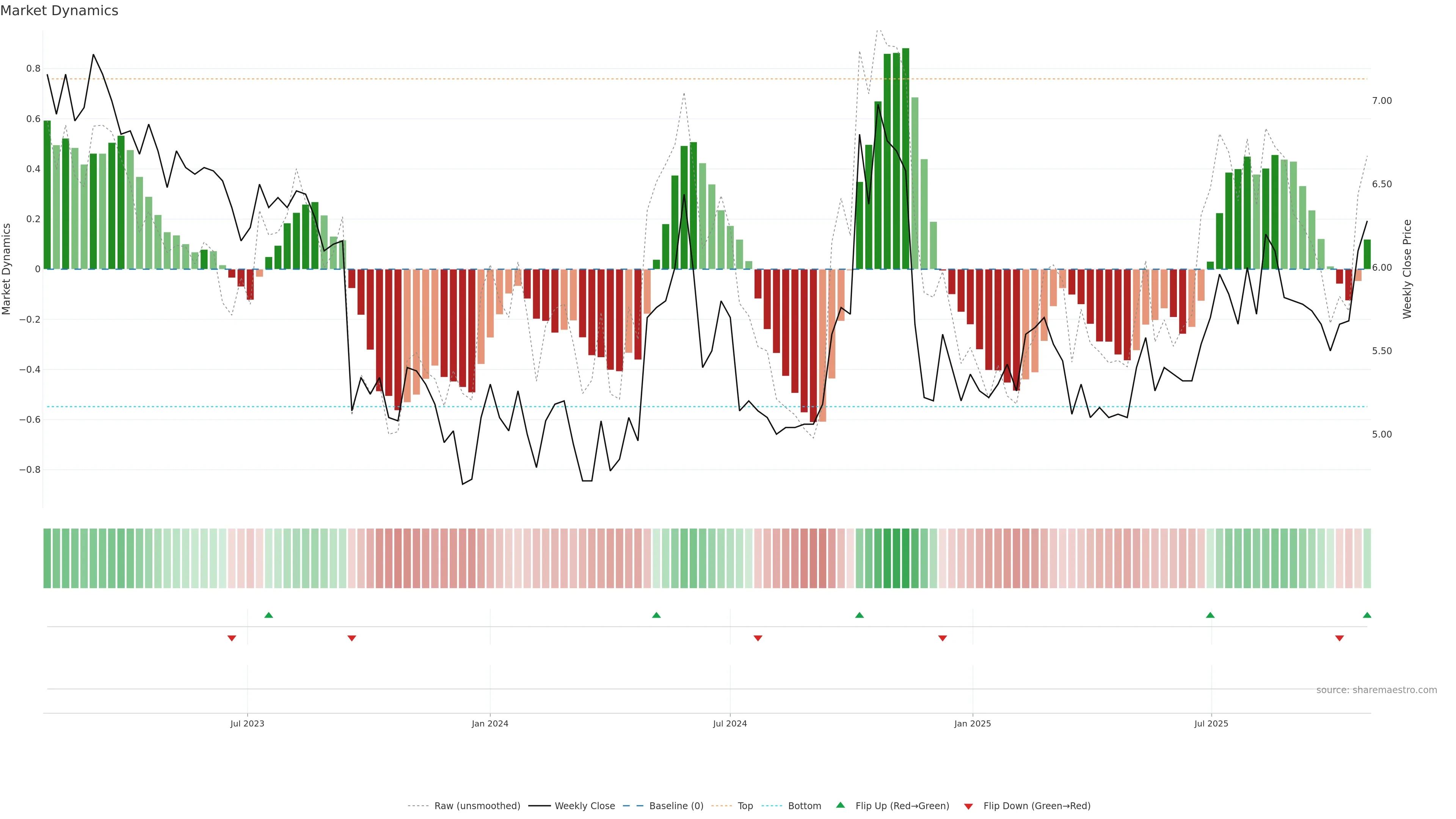
Task: Click the red Flip Down triangle in legend
Action: (968, 806)
